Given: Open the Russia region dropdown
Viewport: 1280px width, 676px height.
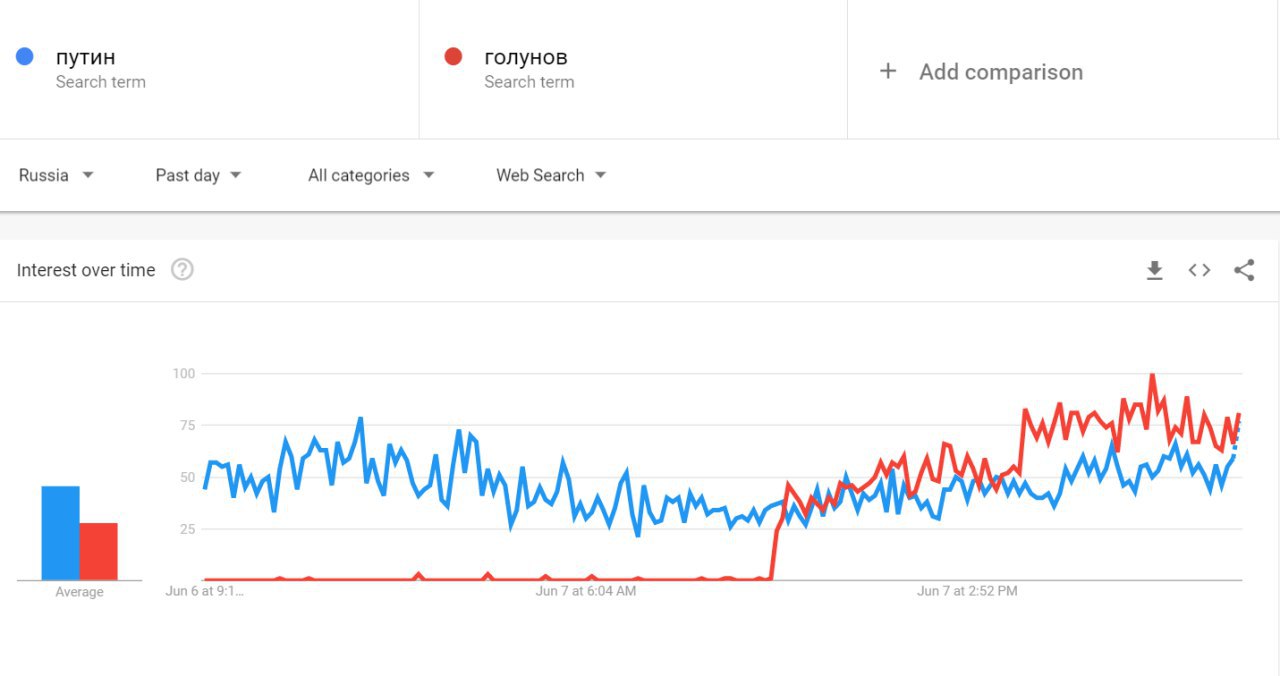Looking at the screenshot, I should coord(56,175).
